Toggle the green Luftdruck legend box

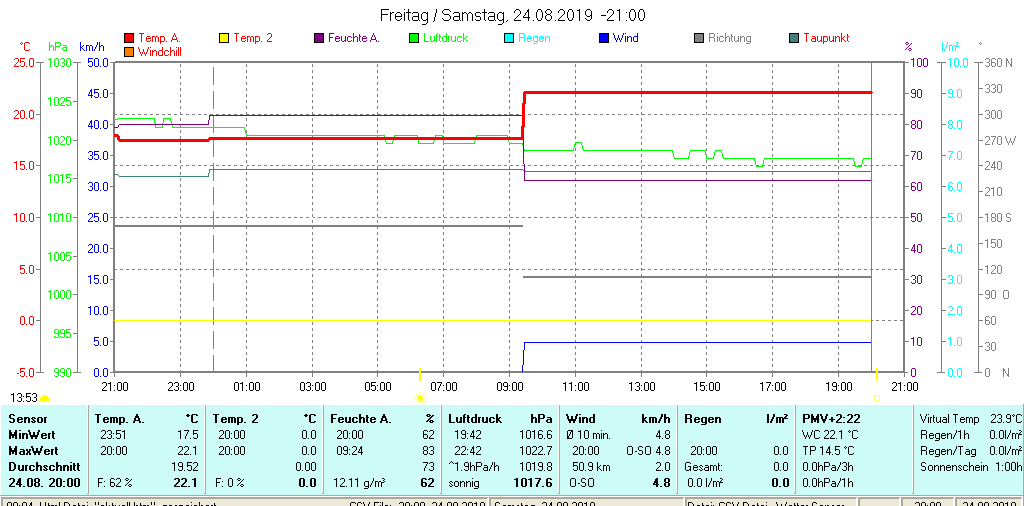click(414, 38)
